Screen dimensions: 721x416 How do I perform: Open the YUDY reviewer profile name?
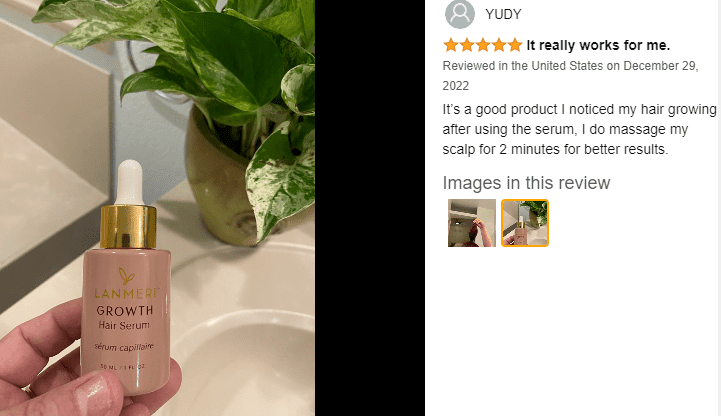point(503,14)
